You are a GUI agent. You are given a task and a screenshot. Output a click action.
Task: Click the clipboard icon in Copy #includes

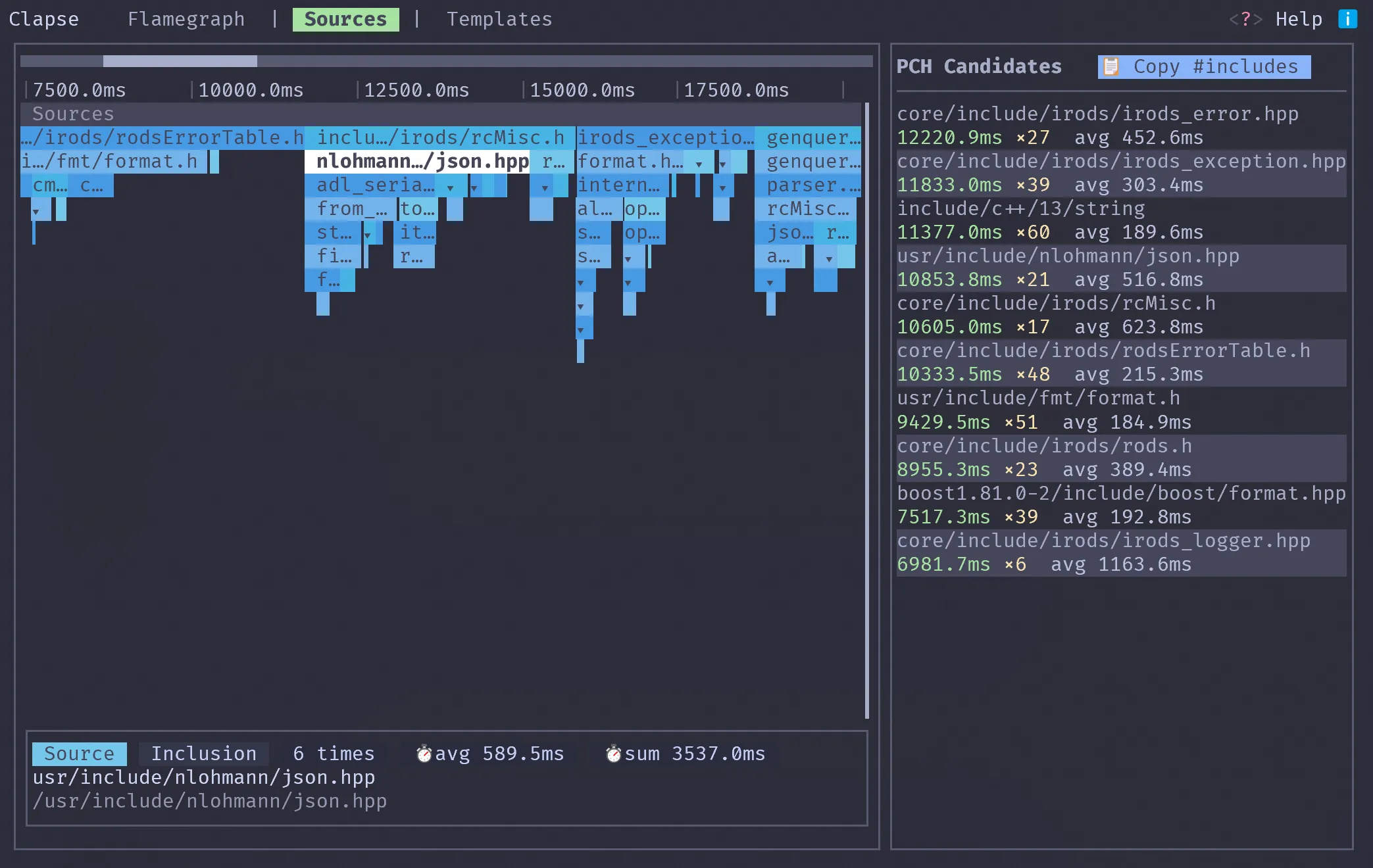coord(1111,66)
